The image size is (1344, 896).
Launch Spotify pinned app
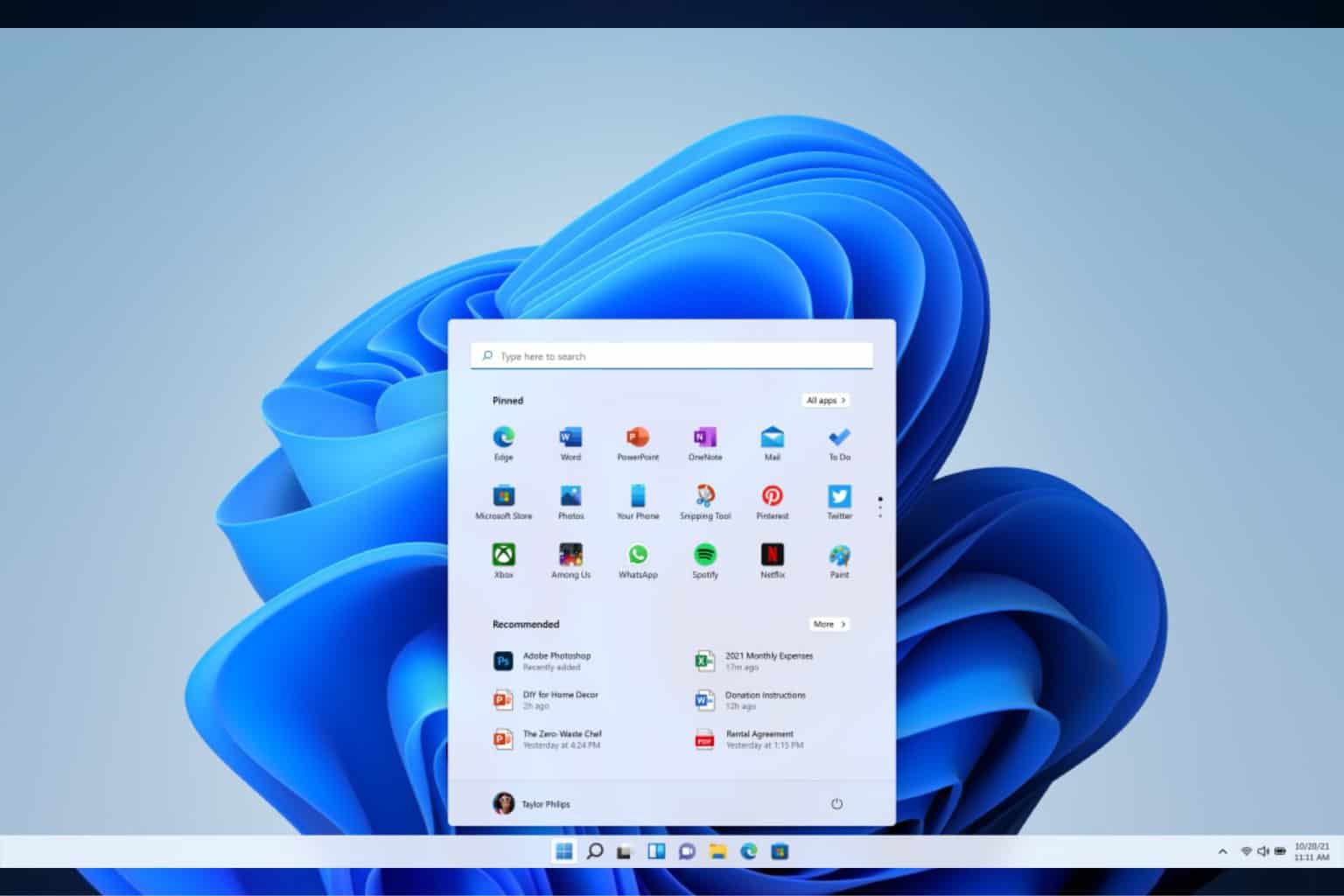(705, 561)
